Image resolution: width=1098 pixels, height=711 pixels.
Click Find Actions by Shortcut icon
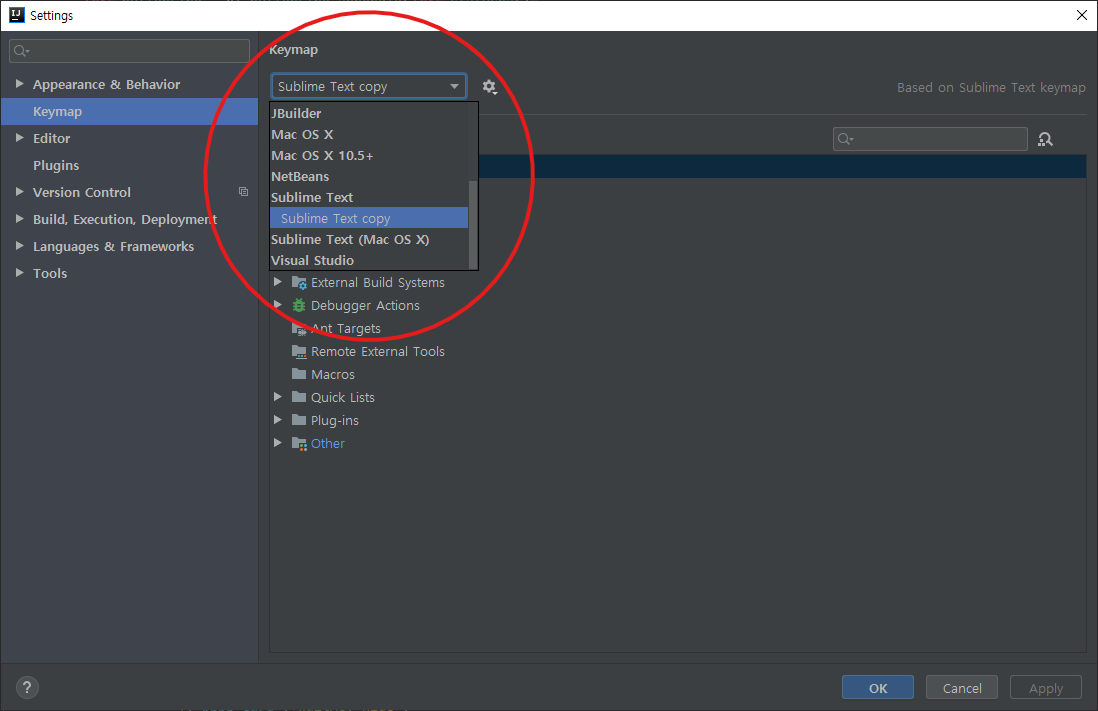(x=1045, y=139)
